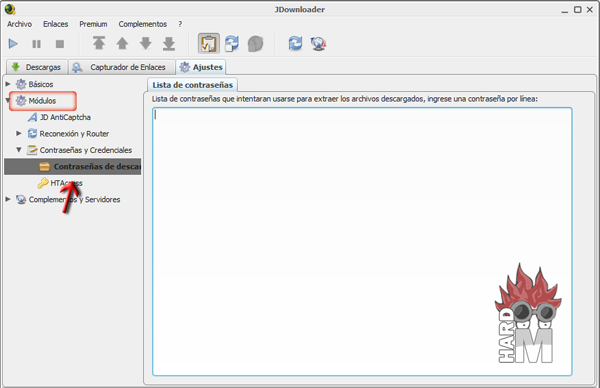Screen dimensions: 600x388
Task: Select Básicos in settings tree
Action: point(41,84)
